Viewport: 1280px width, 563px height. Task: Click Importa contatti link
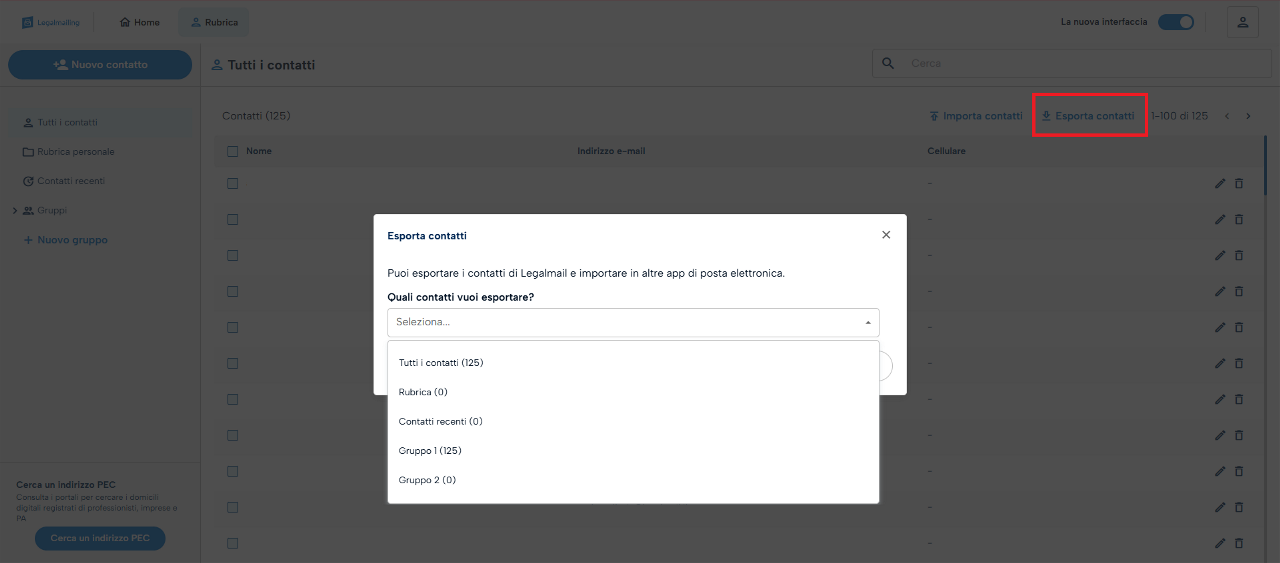click(x=976, y=116)
